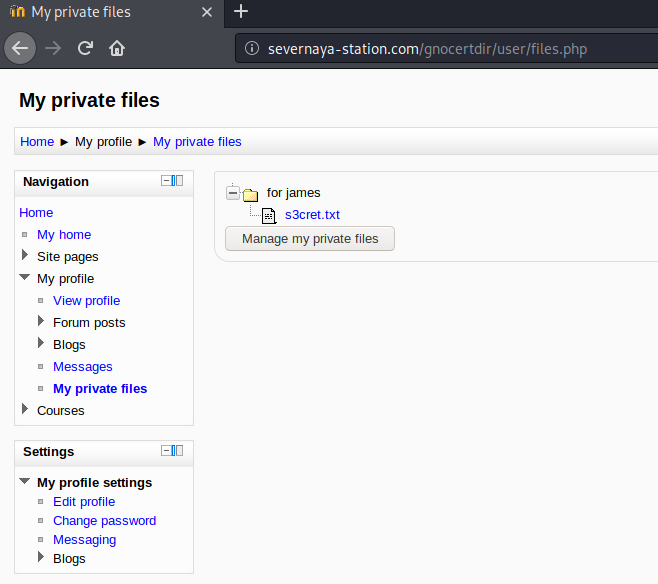
Task: Open the s3cret.txt file link
Action: click(312, 215)
